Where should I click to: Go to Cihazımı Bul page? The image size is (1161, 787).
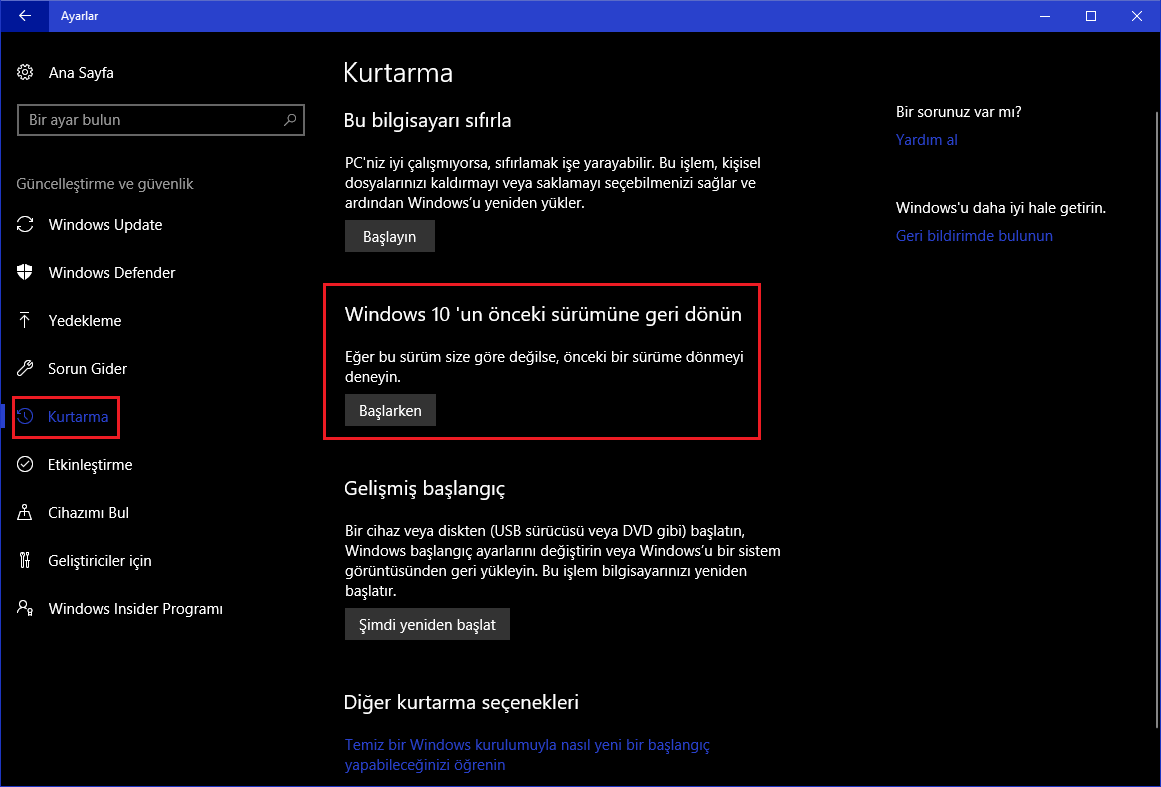[x=88, y=512]
